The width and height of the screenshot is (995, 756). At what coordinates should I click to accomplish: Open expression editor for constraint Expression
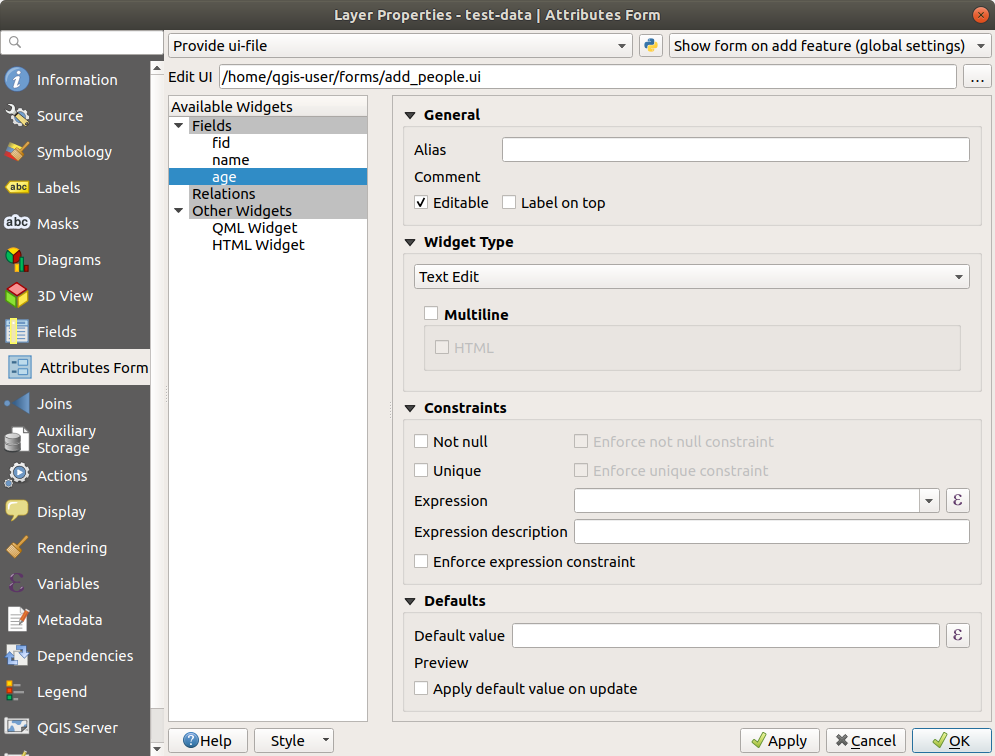pyautogui.click(x=958, y=501)
